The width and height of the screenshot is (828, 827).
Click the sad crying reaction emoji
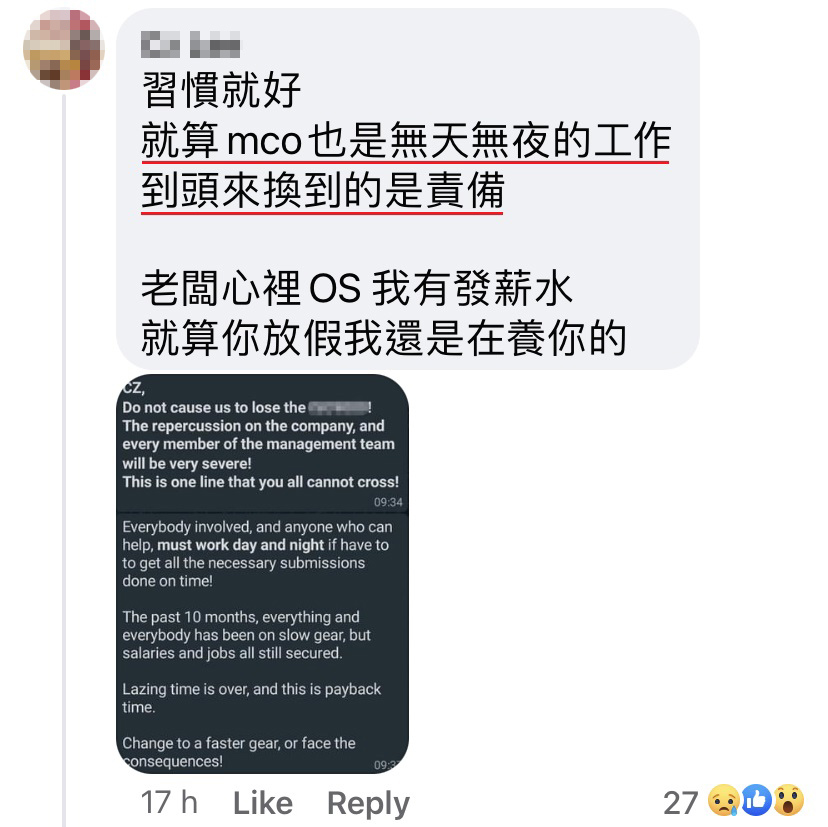(x=723, y=801)
